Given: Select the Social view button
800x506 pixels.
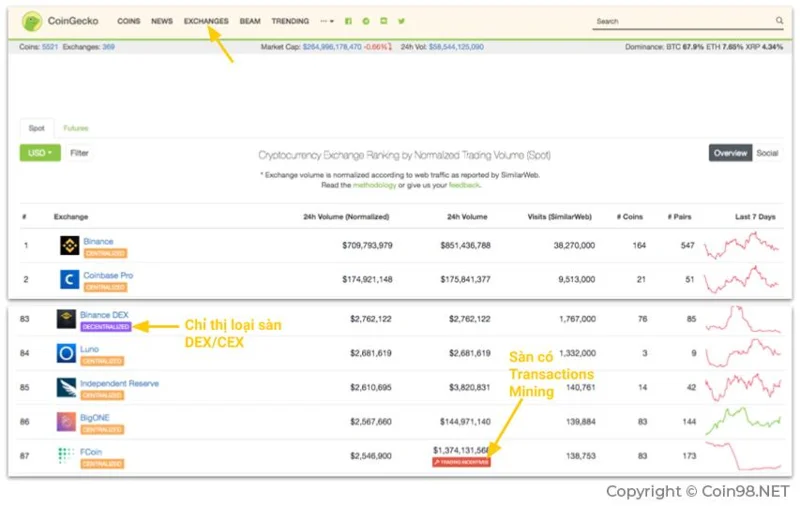Looking at the screenshot, I should (767, 153).
